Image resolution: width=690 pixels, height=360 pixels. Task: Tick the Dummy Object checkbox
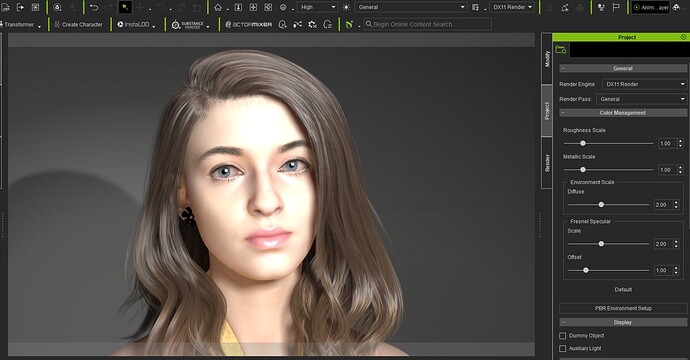562,336
